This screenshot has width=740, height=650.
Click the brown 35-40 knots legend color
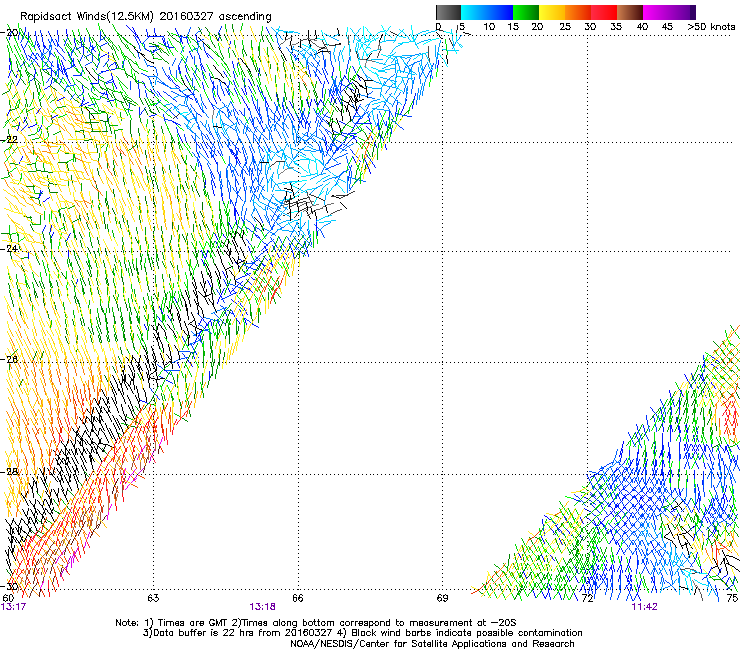click(630, 12)
